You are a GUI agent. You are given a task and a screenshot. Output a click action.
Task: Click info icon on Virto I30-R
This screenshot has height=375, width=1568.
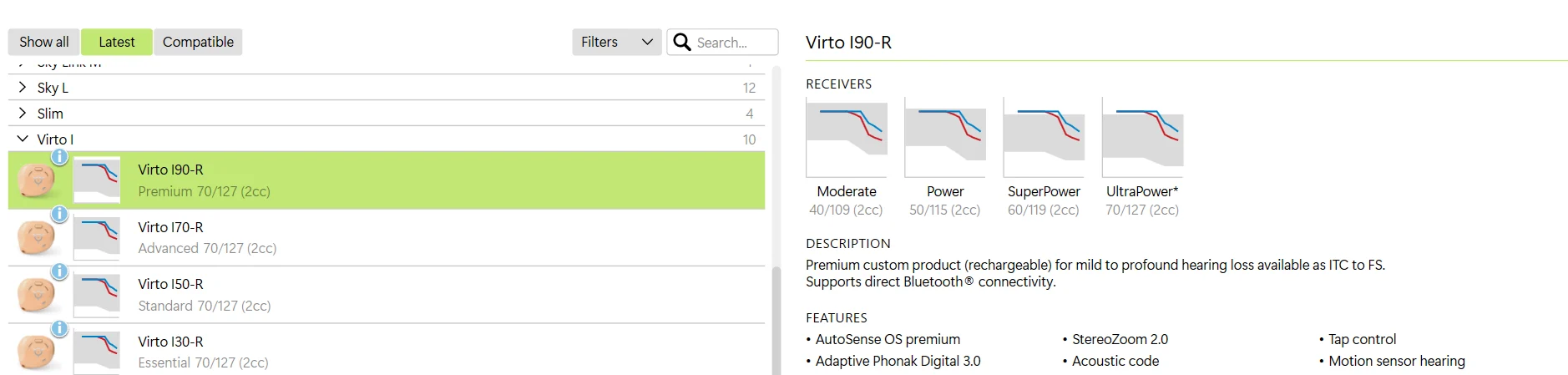click(59, 329)
